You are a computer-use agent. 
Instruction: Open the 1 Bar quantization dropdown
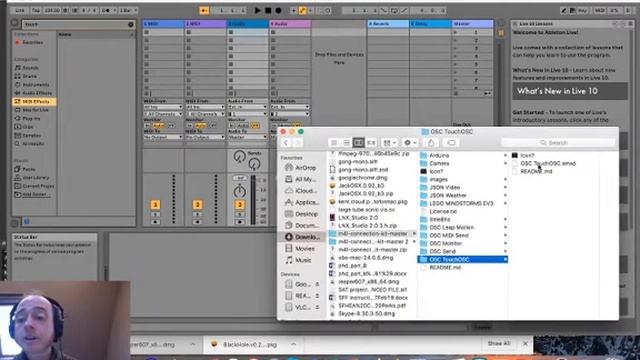click(128, 10)
